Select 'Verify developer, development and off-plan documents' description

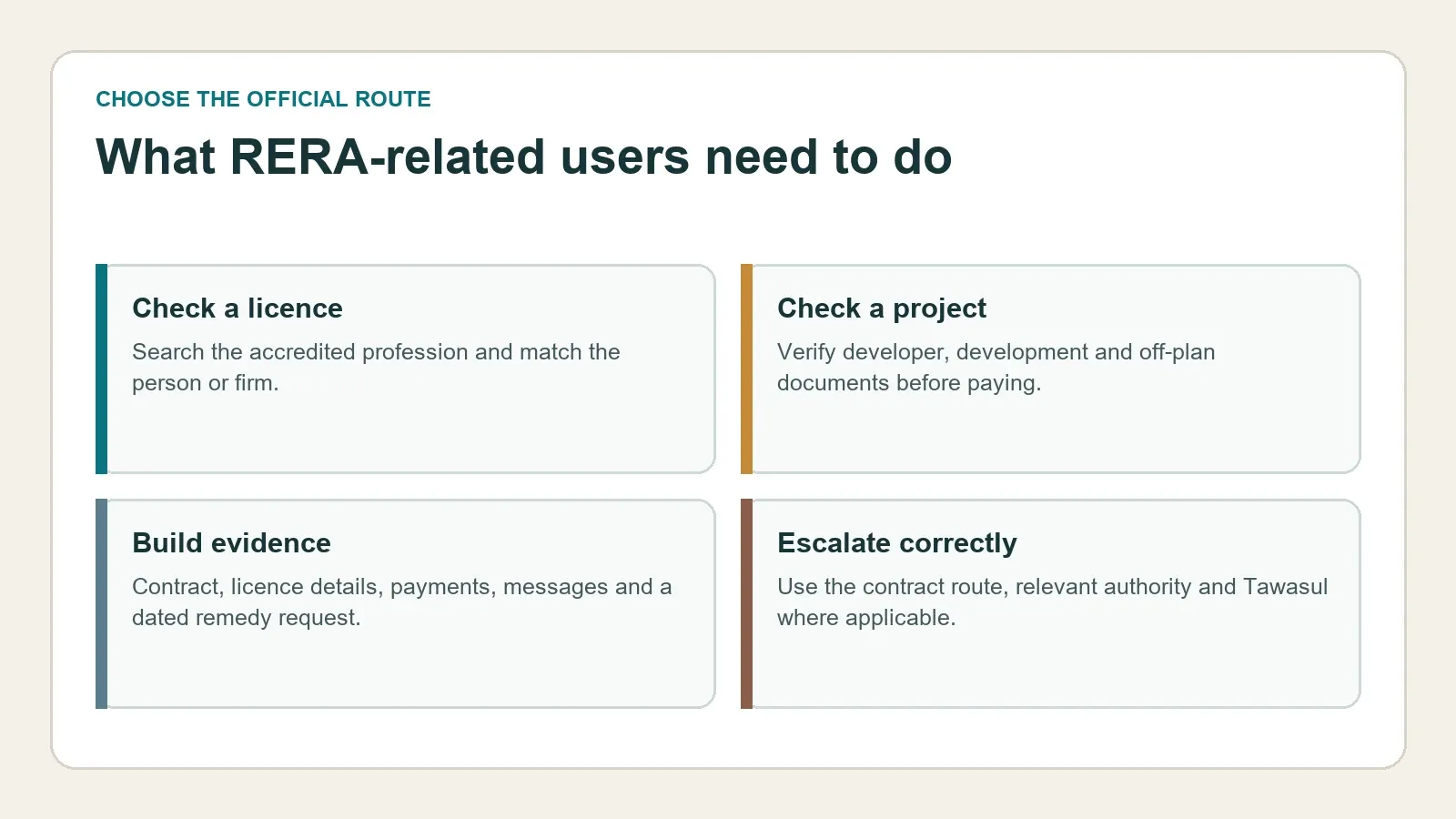tap(996, 368)
